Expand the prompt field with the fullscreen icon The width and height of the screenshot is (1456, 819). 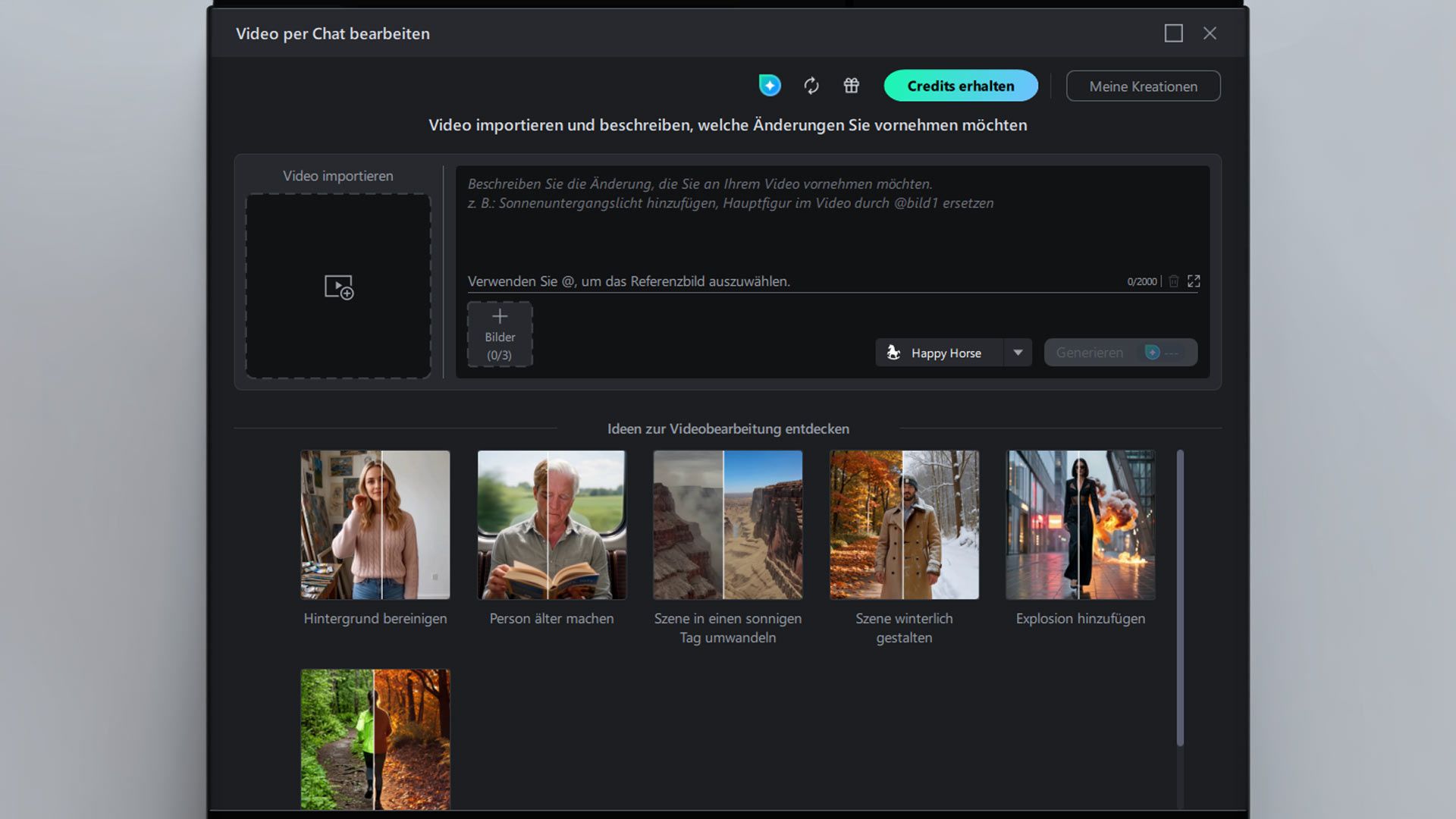(1194, 281)
